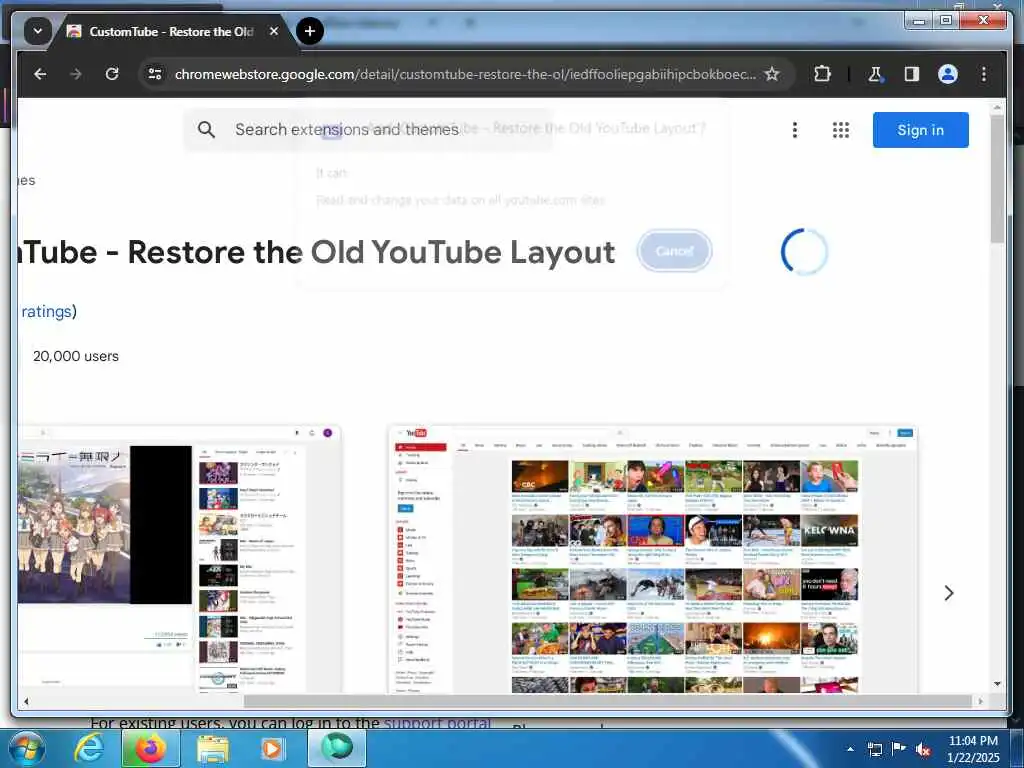Viewport: 1024px width, 768px height.
Task: Open the Chrome profile avatar
Action: [948, 74]
